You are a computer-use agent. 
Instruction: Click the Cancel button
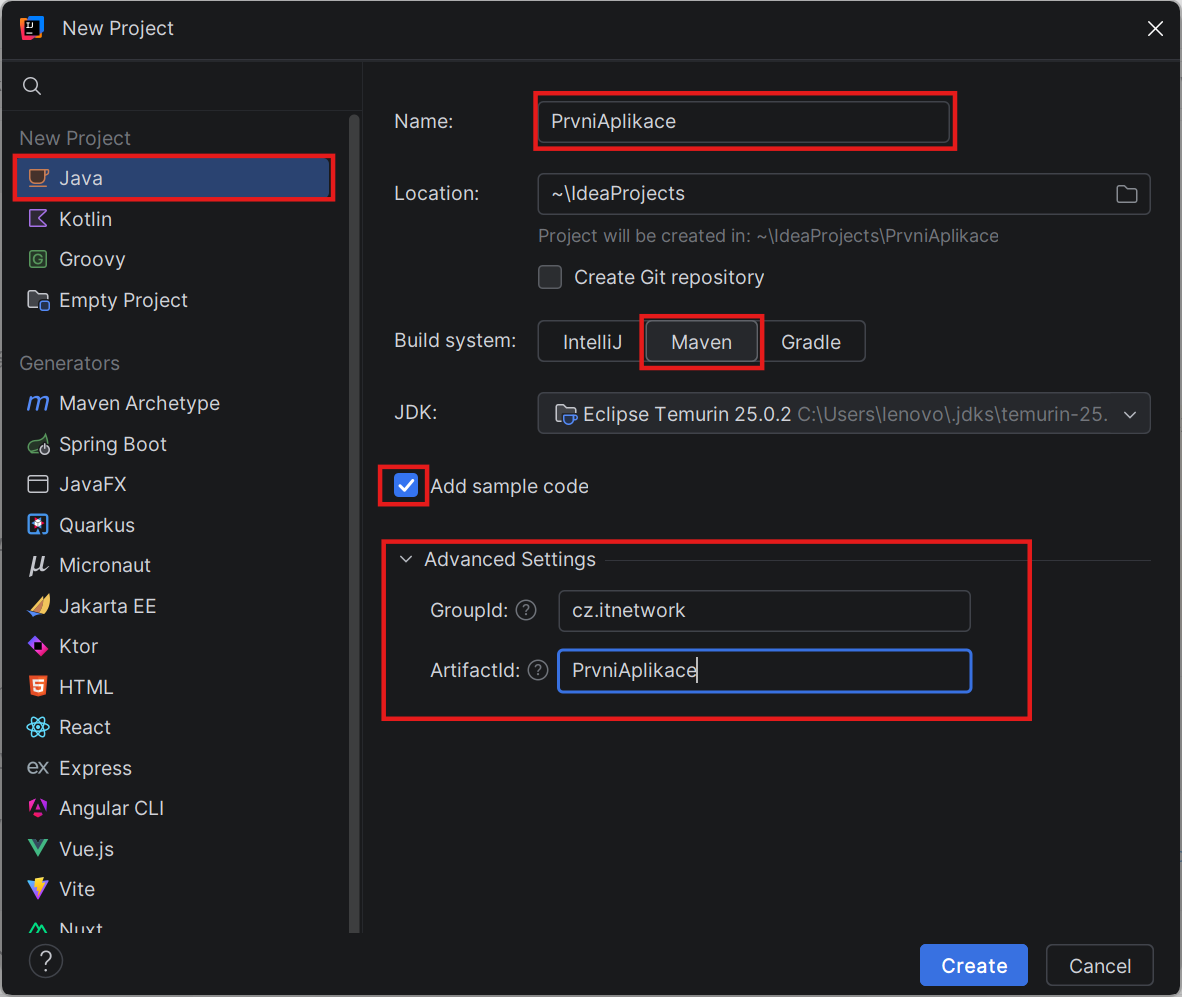1100,965
